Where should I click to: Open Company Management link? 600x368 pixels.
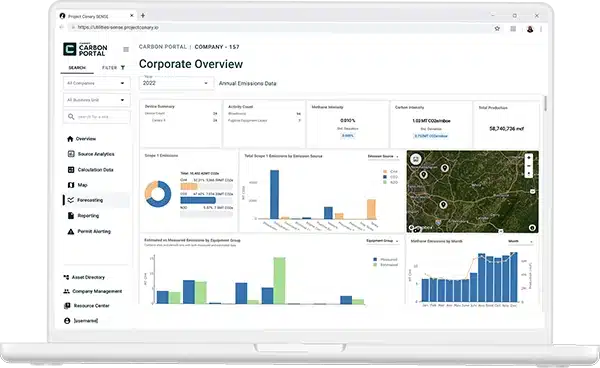97,291
